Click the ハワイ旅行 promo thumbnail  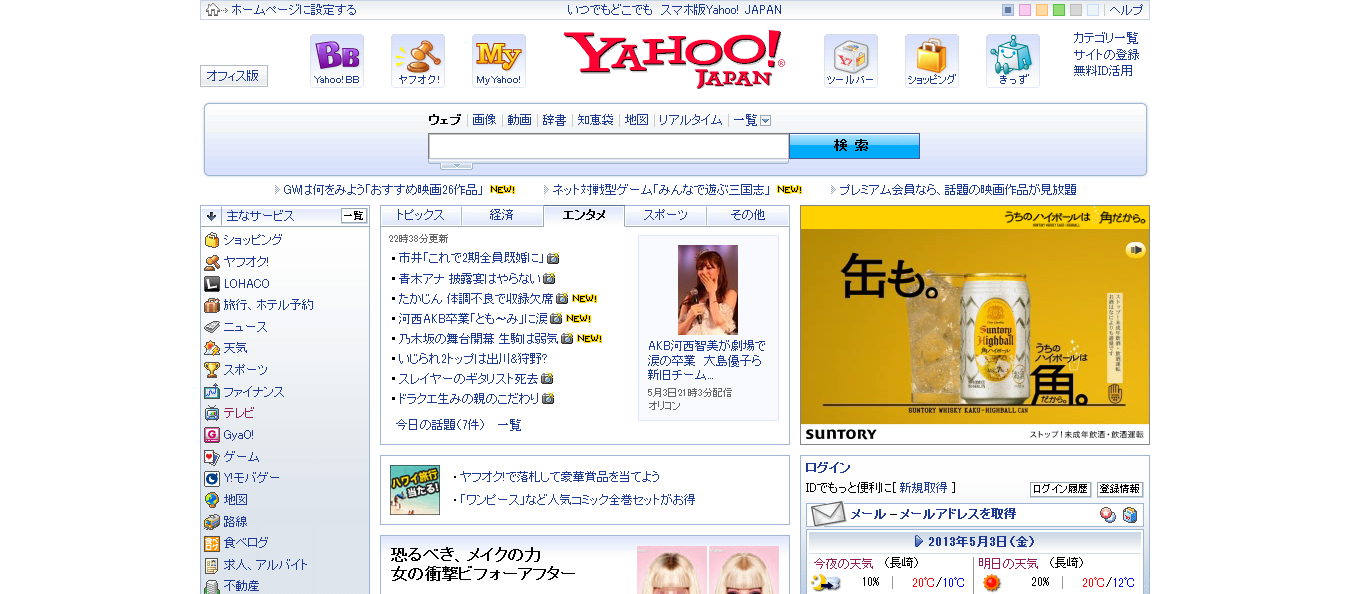pos(415,490)
